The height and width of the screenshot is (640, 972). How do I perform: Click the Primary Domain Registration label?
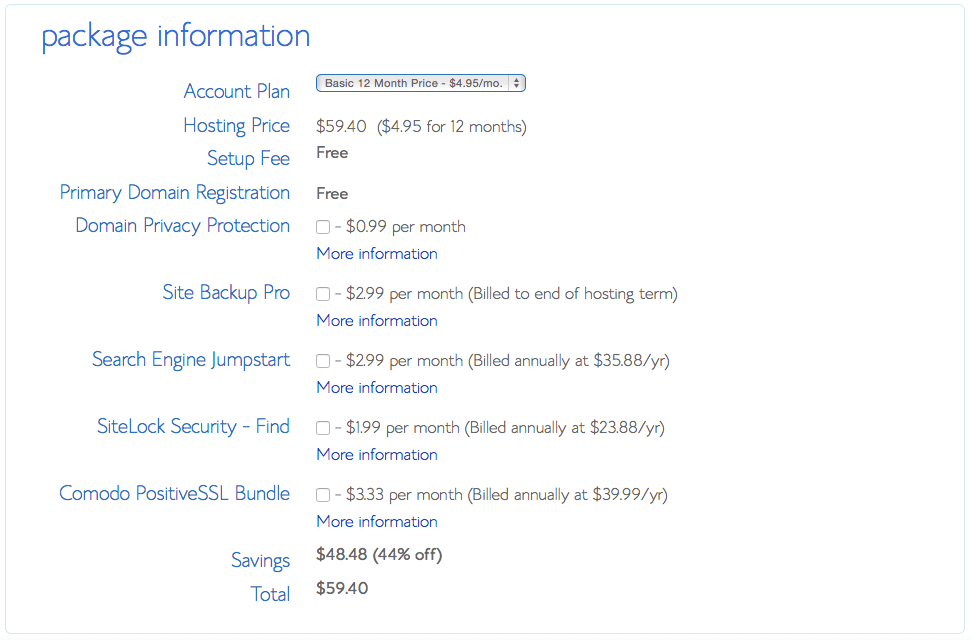[174, 192]
